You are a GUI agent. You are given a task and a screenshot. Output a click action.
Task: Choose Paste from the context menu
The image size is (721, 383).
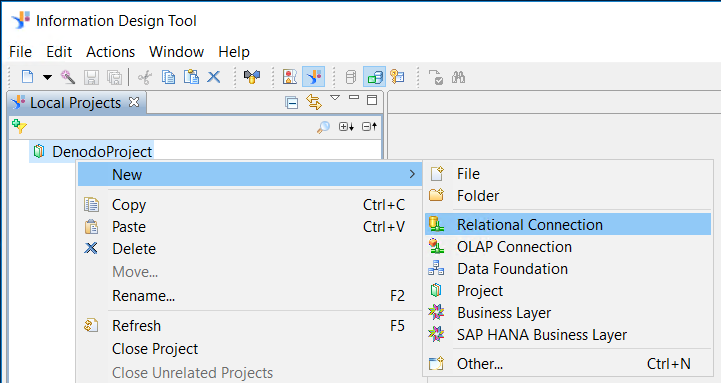[250, 227]
